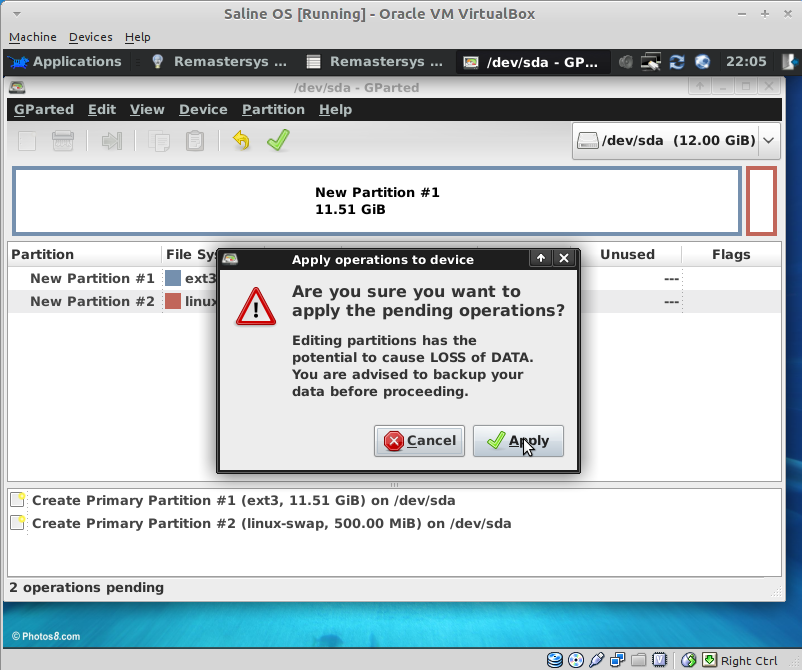
Task: Cancel applying the pending operations
Action: coord(419,440)
